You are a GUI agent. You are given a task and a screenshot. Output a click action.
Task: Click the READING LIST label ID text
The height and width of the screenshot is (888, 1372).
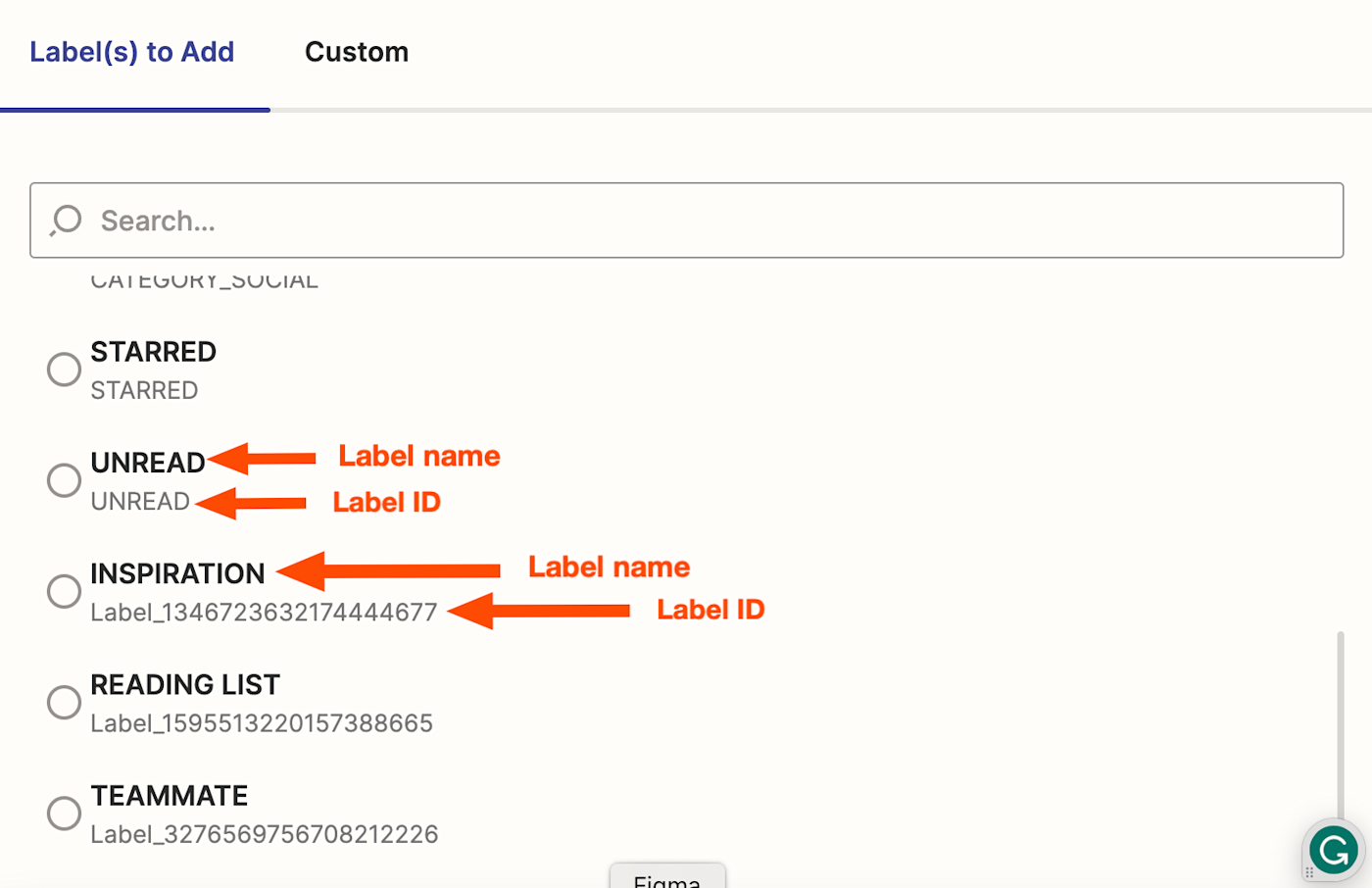262,723
